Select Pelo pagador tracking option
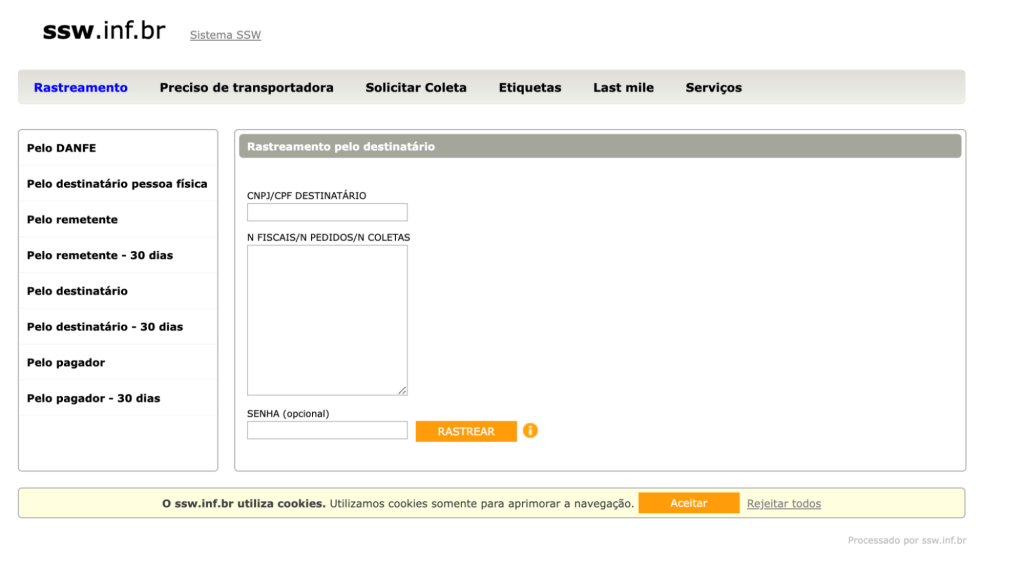The width and height of the screenshot is (1024, 571). [66, 363]
